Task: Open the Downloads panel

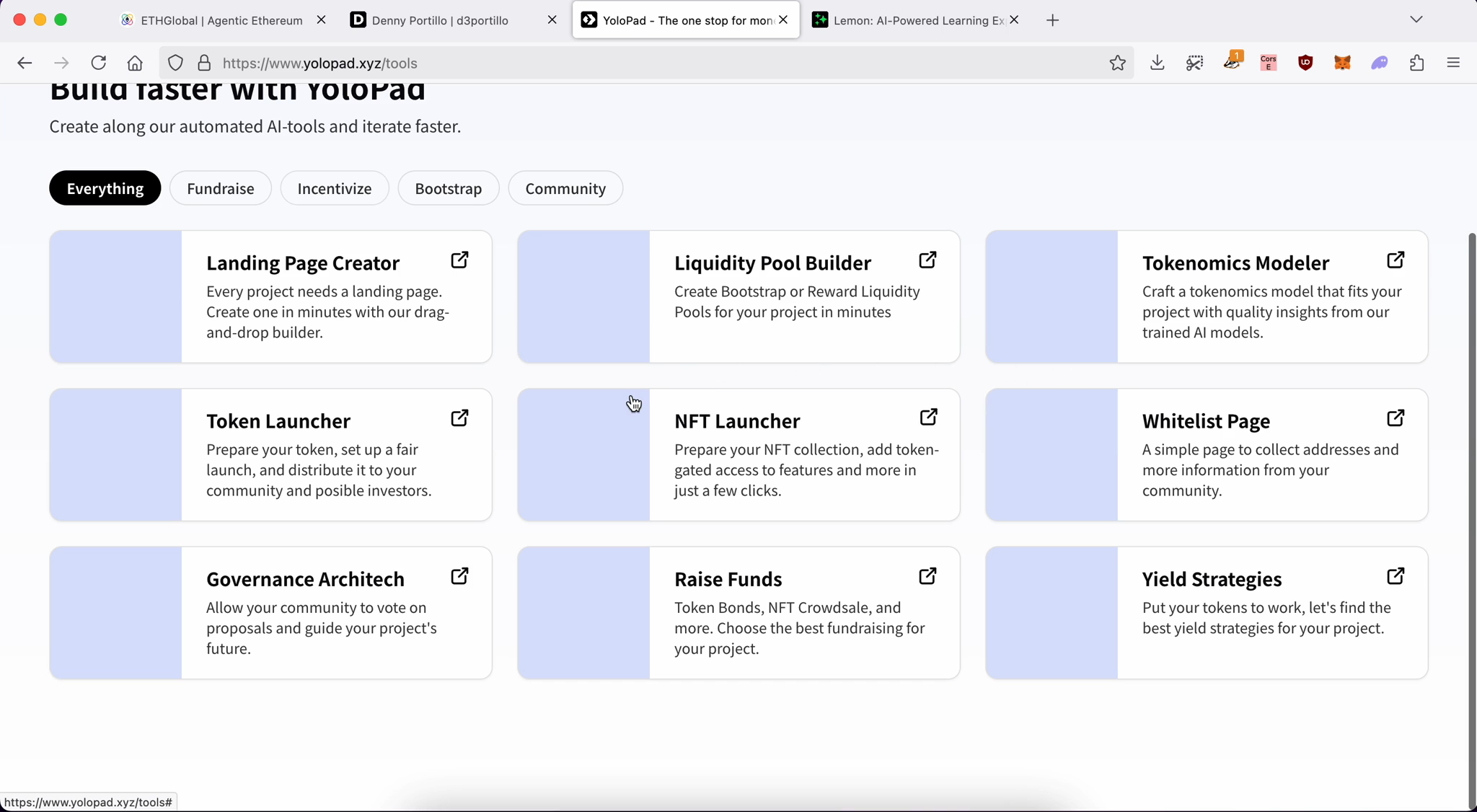Action: (1158, 63)
